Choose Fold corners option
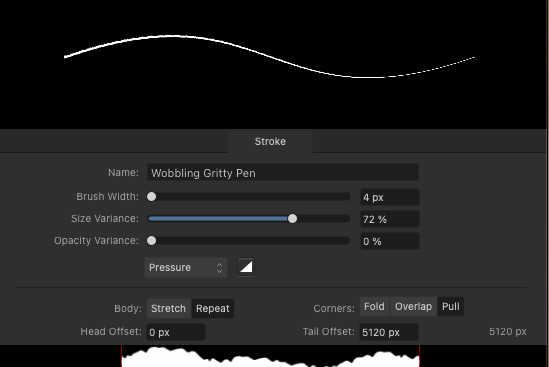This screenshot has height=367, width=549. click(374, 306)
